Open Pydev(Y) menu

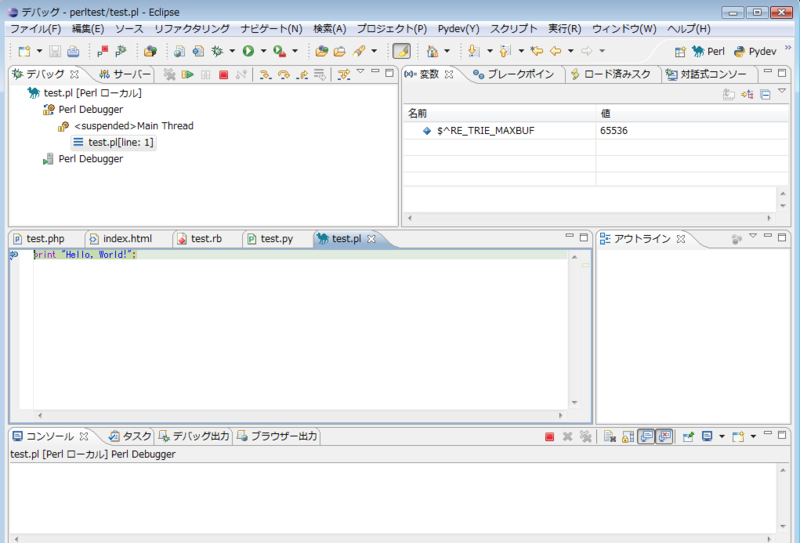pyautogui.click(x=458, y=29)
